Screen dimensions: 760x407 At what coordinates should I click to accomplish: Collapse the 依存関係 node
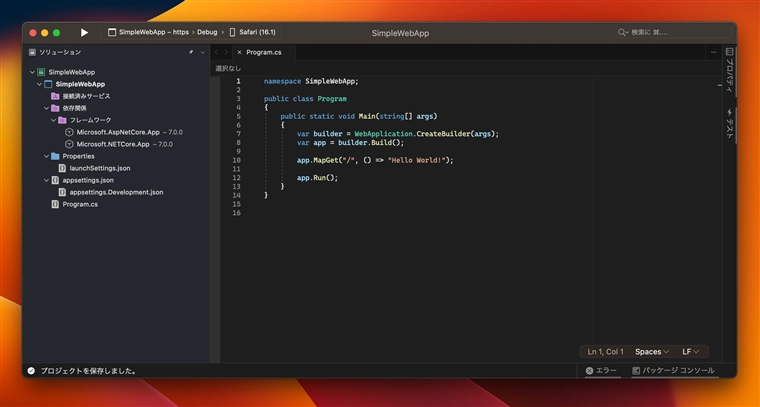coord(47,108)
